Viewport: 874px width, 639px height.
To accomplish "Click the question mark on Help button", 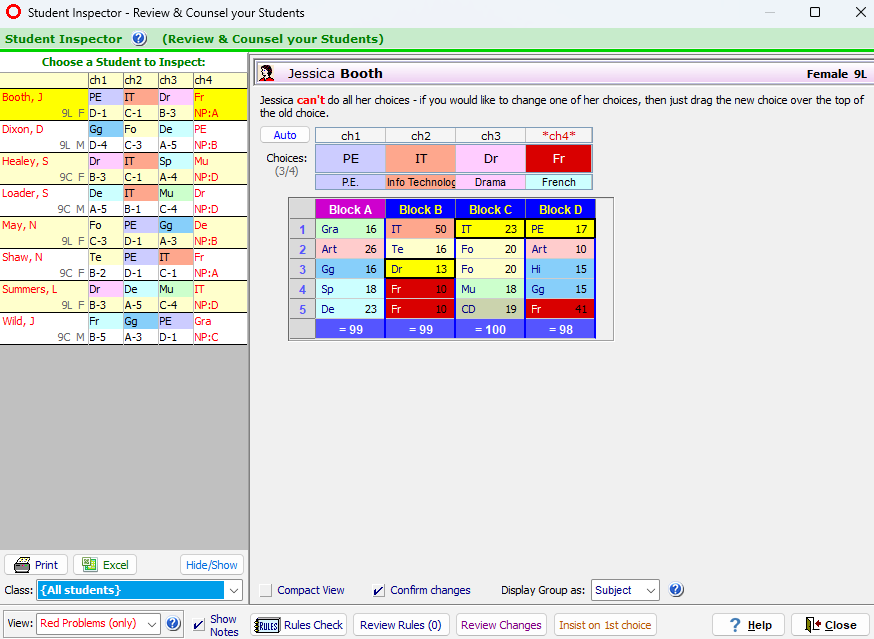I will 735,625.
